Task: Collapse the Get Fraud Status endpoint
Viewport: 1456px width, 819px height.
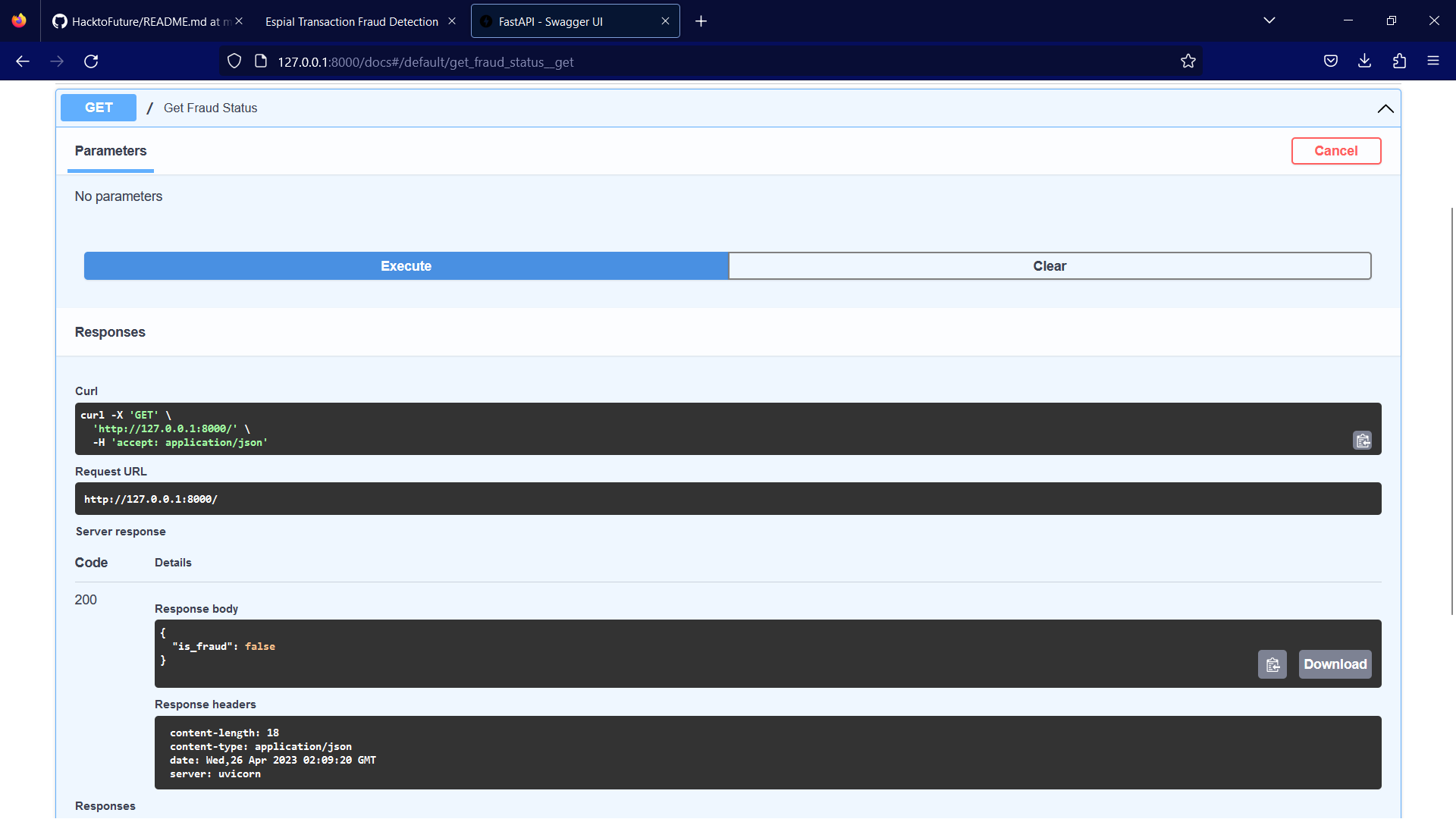Action: [1385, 108]
